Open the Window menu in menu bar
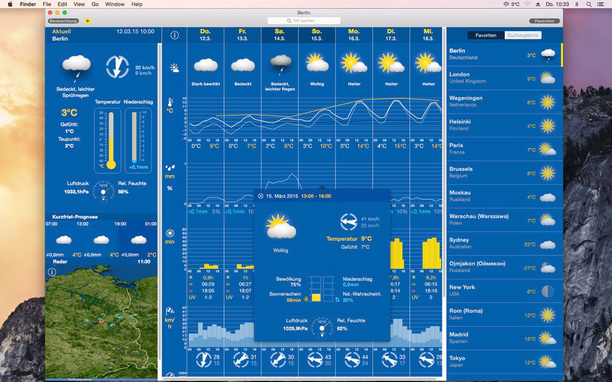Screen dimensions: 612x382 (115, 4)
